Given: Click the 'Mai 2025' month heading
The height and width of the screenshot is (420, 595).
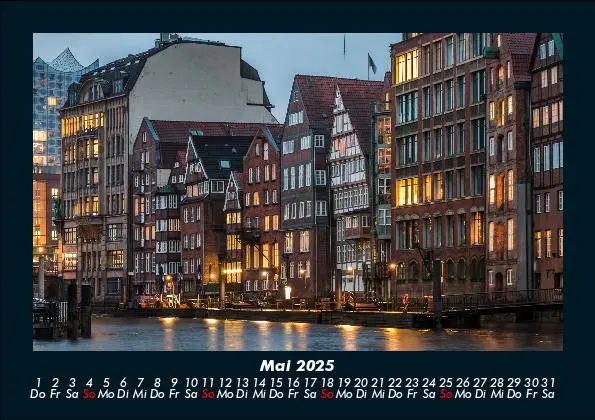Looking at the screenshot, I should [297, 366].
